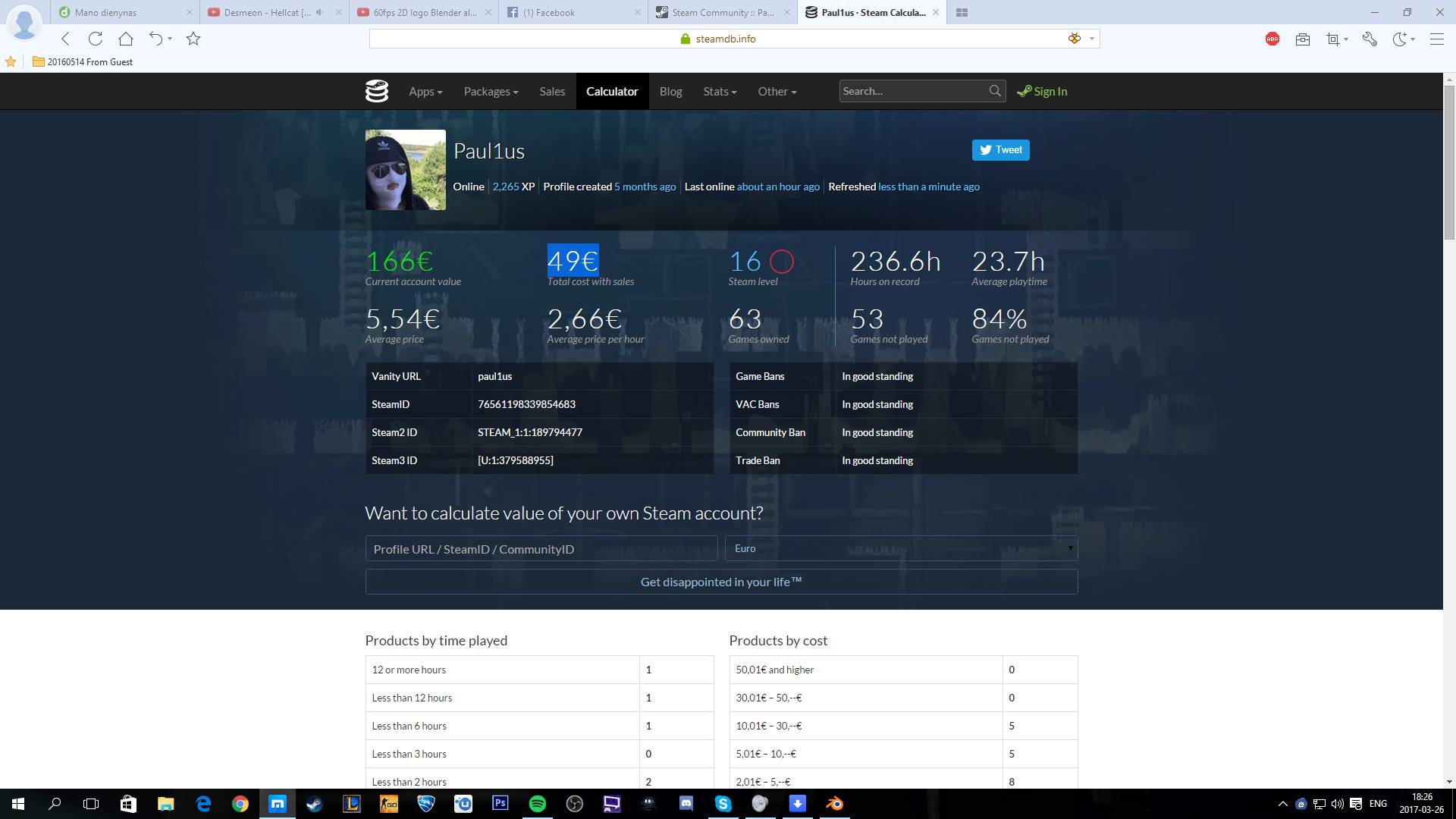Expand the night mode dropdown arrow
The image size is (1456, 819).
coord(1414,39)
